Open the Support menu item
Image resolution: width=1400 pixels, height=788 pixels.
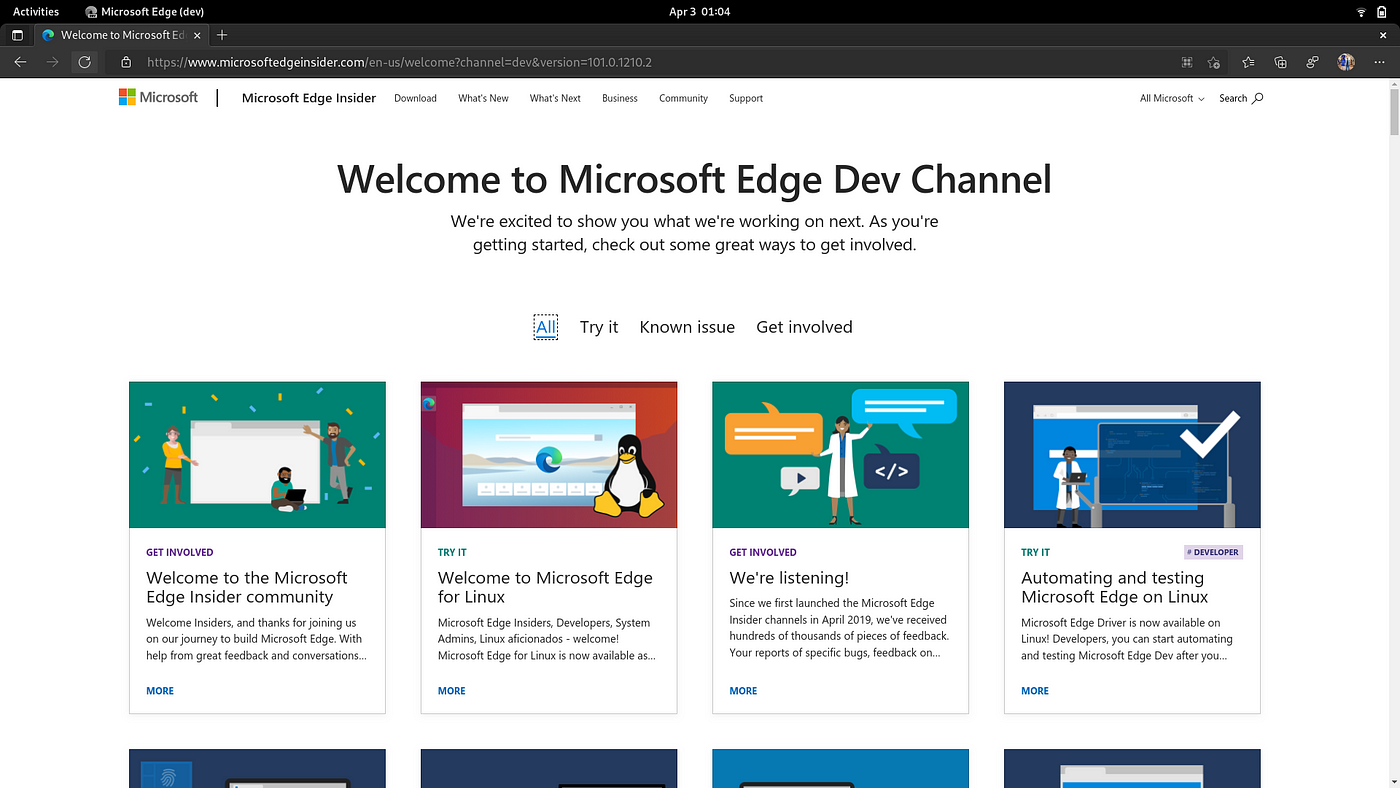coord(746,98)
